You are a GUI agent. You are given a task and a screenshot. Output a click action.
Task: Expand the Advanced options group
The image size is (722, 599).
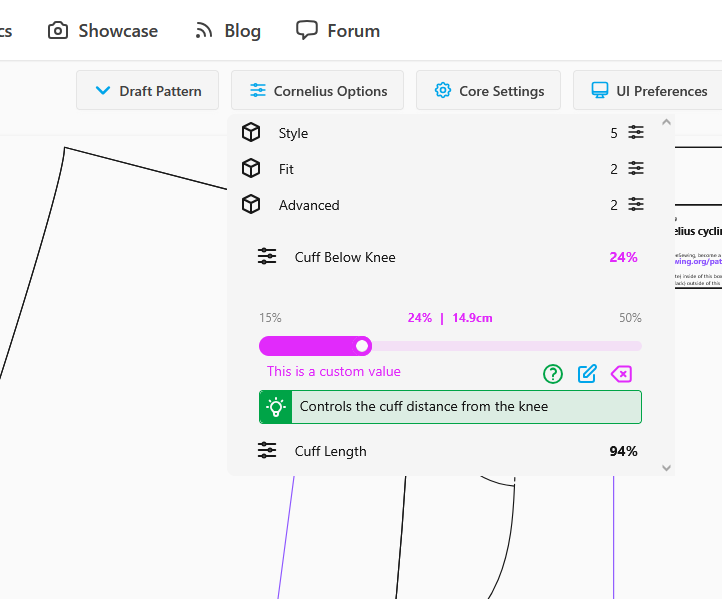tap(309, 205)
